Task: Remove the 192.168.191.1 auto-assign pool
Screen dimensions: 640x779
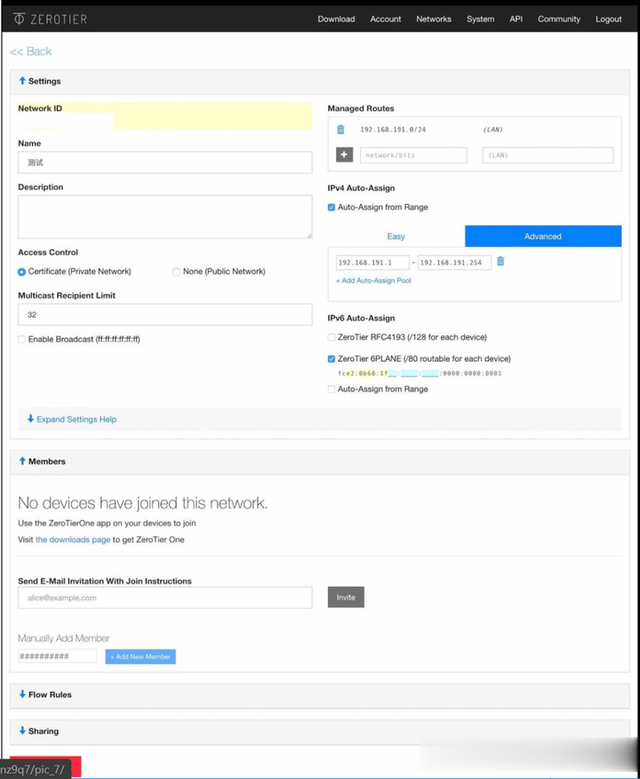Action: [x=500, y=261]
